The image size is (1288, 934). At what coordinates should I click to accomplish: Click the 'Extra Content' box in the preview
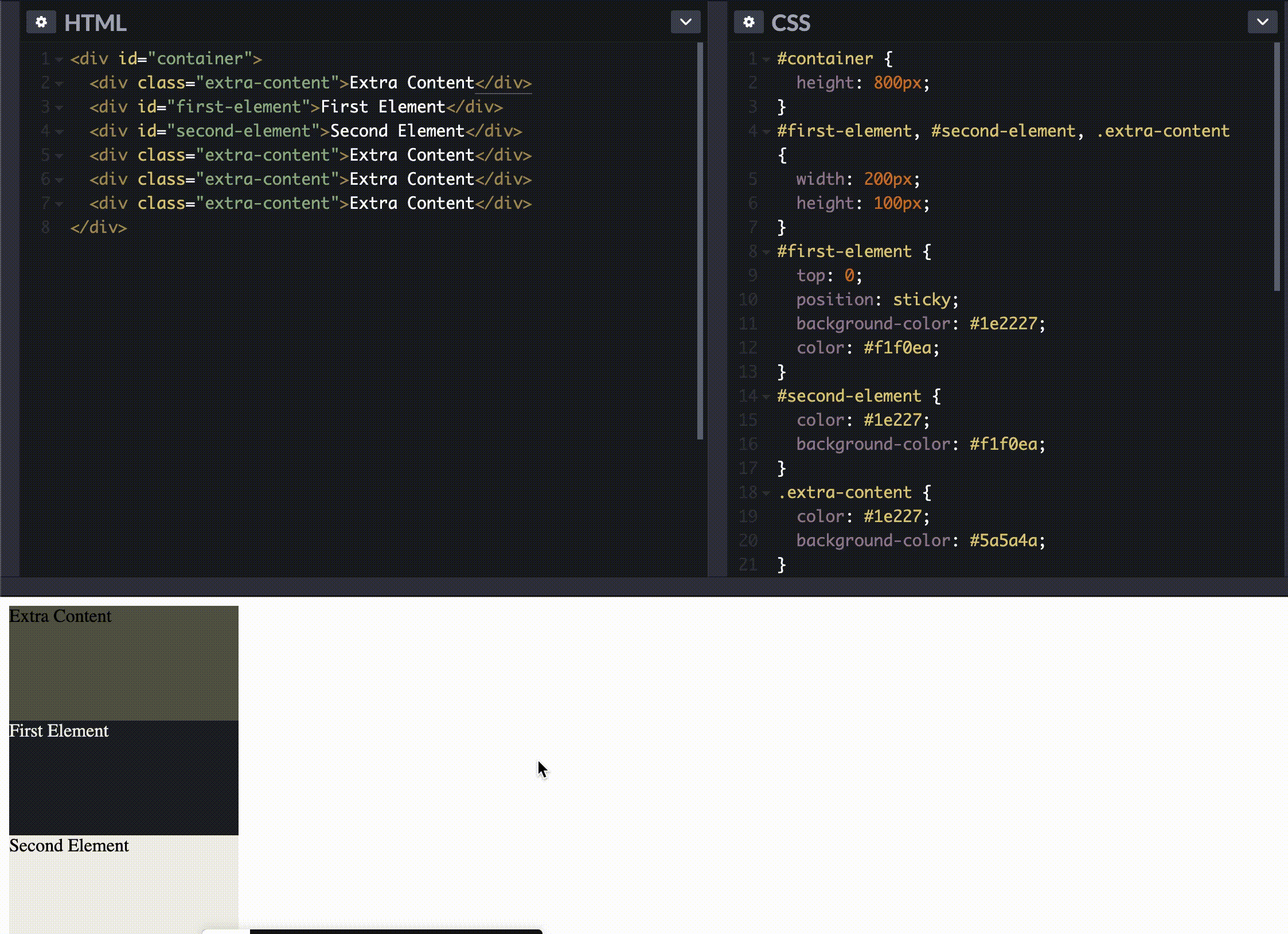pos(123,663)
